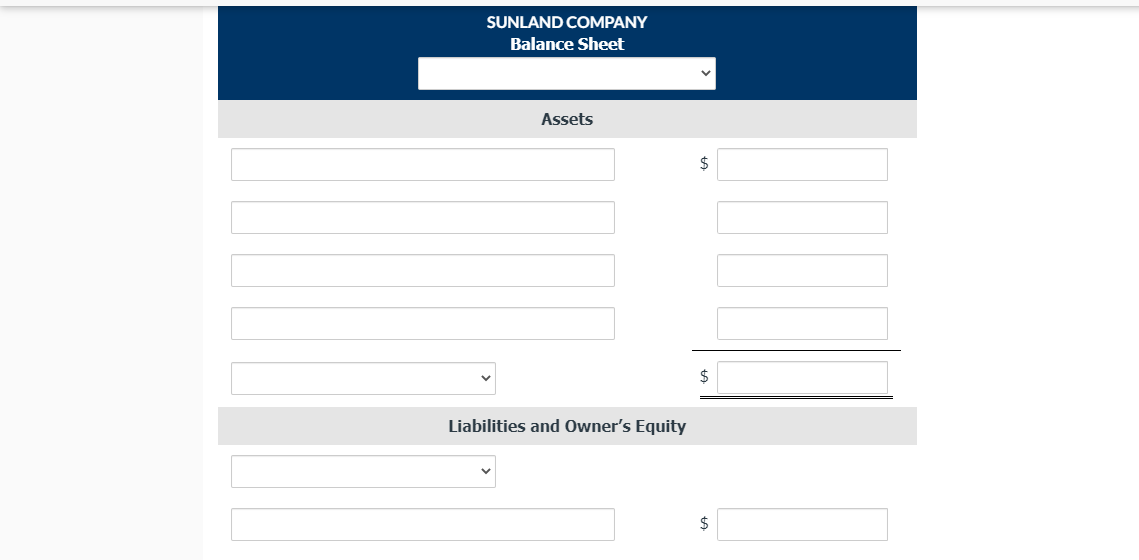
Task: Select the second asset amount field
Action: tap(802, 217)
